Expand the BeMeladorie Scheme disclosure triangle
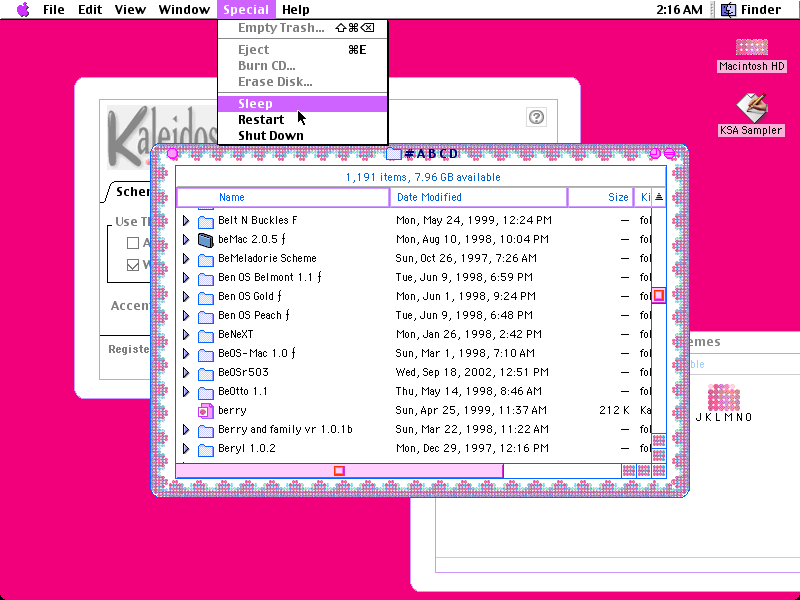800x600 pixels. 186,258
